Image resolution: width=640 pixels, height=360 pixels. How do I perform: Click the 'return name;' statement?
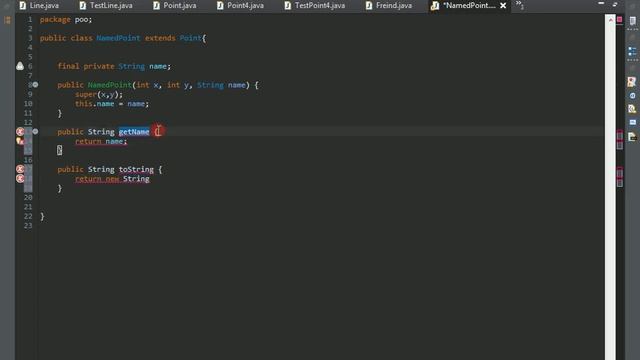pyautogui.click(x=101, y=141)
